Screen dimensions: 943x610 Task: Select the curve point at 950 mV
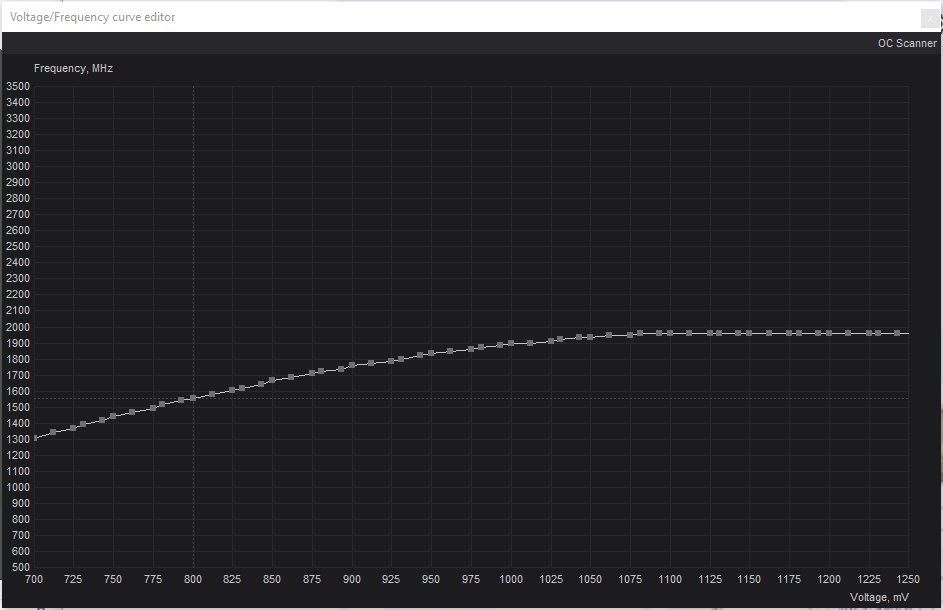tap(430, 352)
